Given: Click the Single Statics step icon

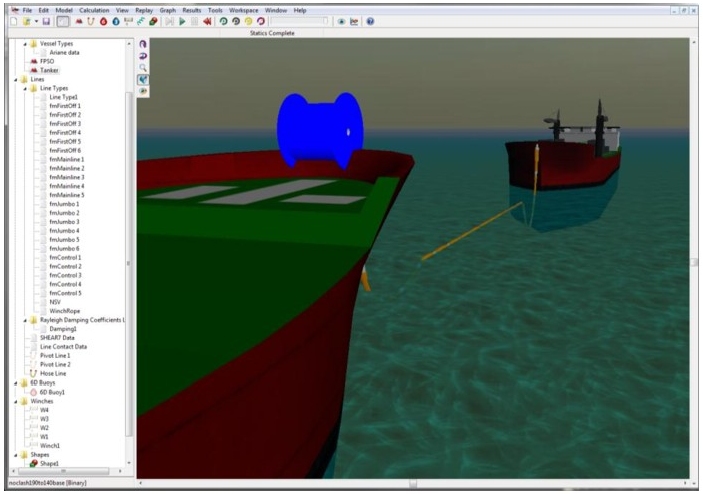Looking at the screenshot, I should point(169,22).
